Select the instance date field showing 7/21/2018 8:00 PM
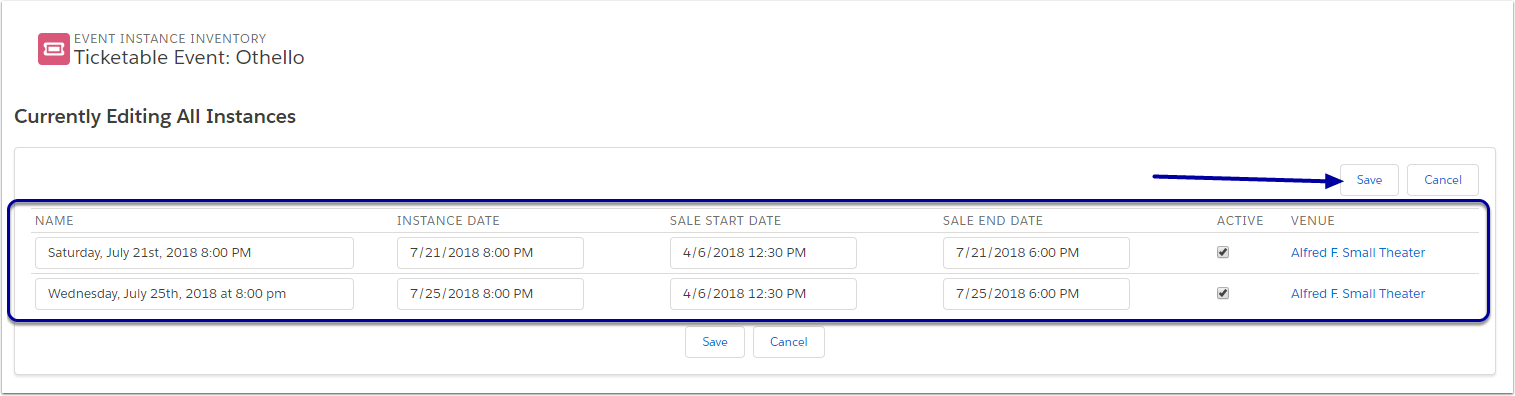This screenshot has height=396, width=1515. click(490, 253)
